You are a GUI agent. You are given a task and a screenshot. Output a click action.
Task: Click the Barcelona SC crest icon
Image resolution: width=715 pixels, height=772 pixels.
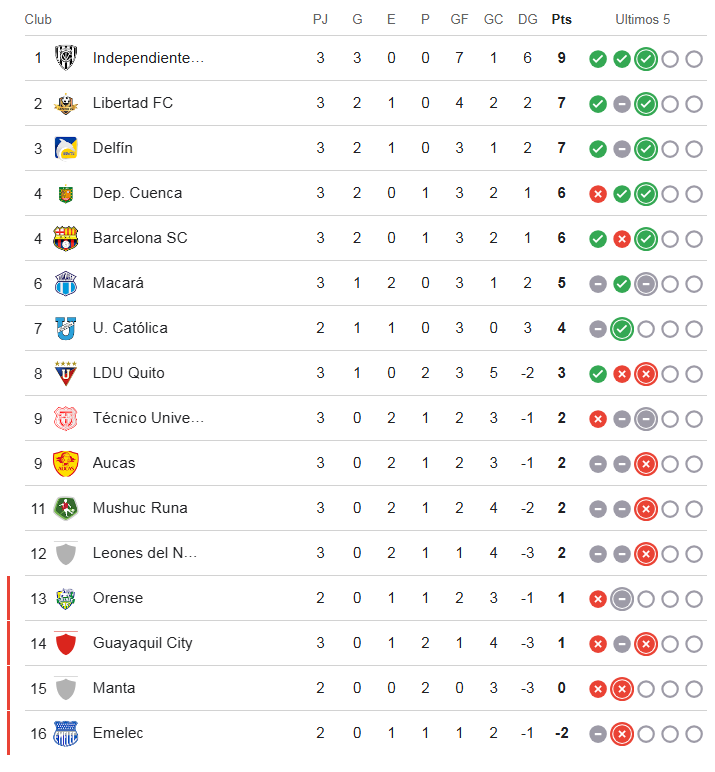pos(66,238)
